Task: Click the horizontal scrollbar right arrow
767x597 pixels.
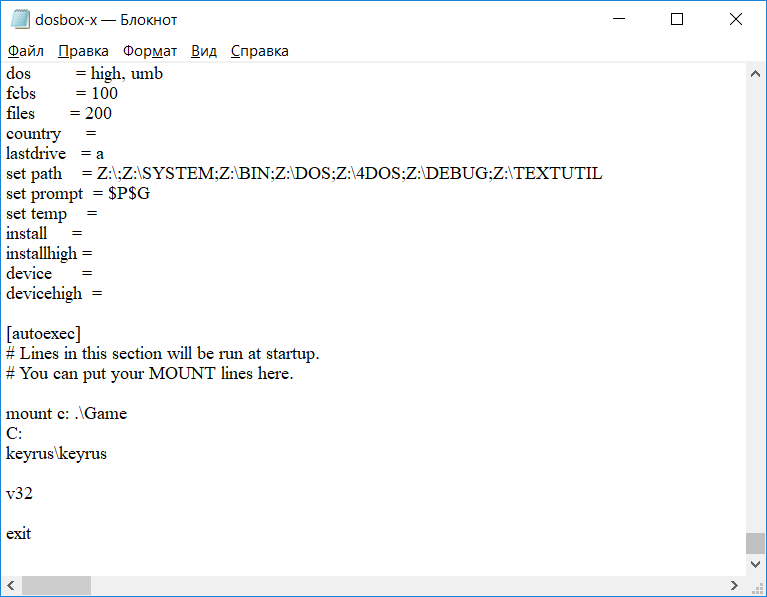Action: [734, 586]
